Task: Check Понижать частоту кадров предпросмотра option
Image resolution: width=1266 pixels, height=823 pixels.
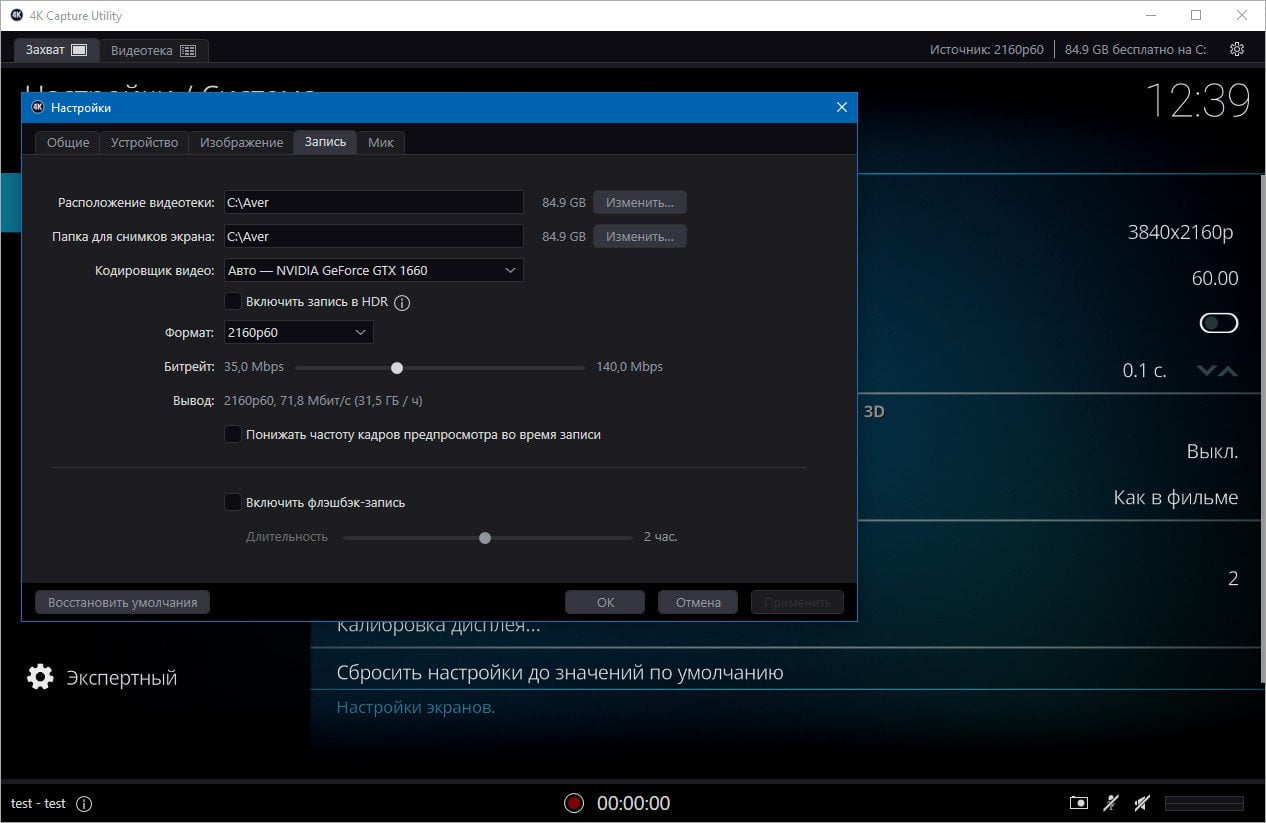Action: click(x=232, y=435)
